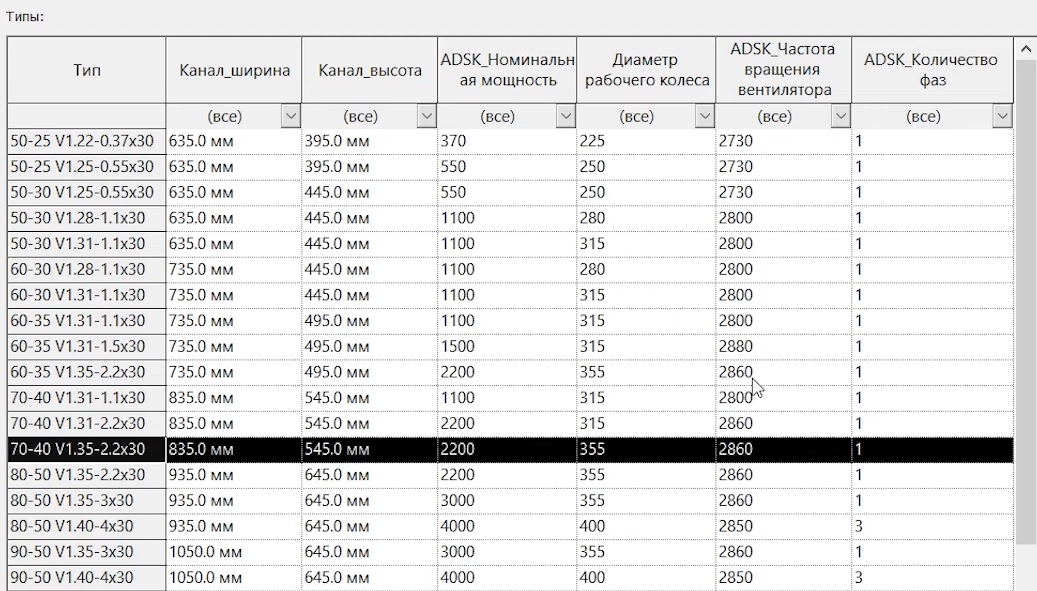Screen dimensions: 1037x591
Task: Click power cell 1500 in 60-35 V1.31-1.5x30 row
Action: click(x=506, y=346)
